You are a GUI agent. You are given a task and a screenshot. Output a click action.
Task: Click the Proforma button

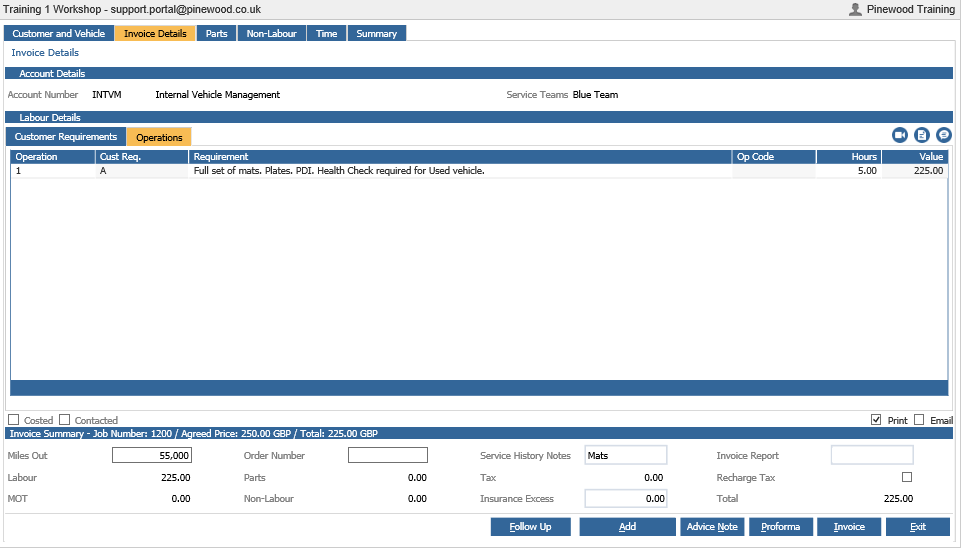[x=781, y=527]
